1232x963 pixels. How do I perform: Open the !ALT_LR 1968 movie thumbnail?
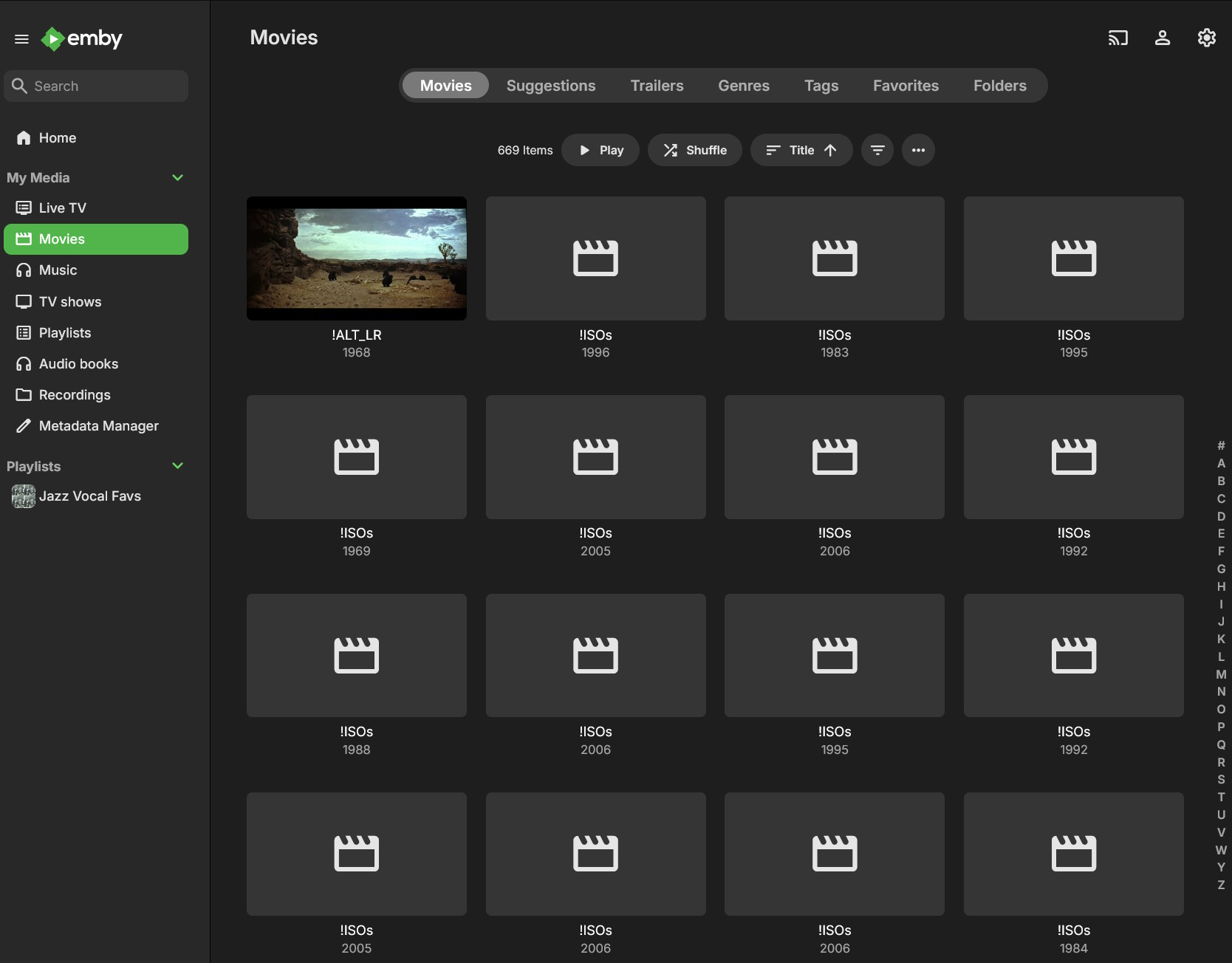point(356,258)
